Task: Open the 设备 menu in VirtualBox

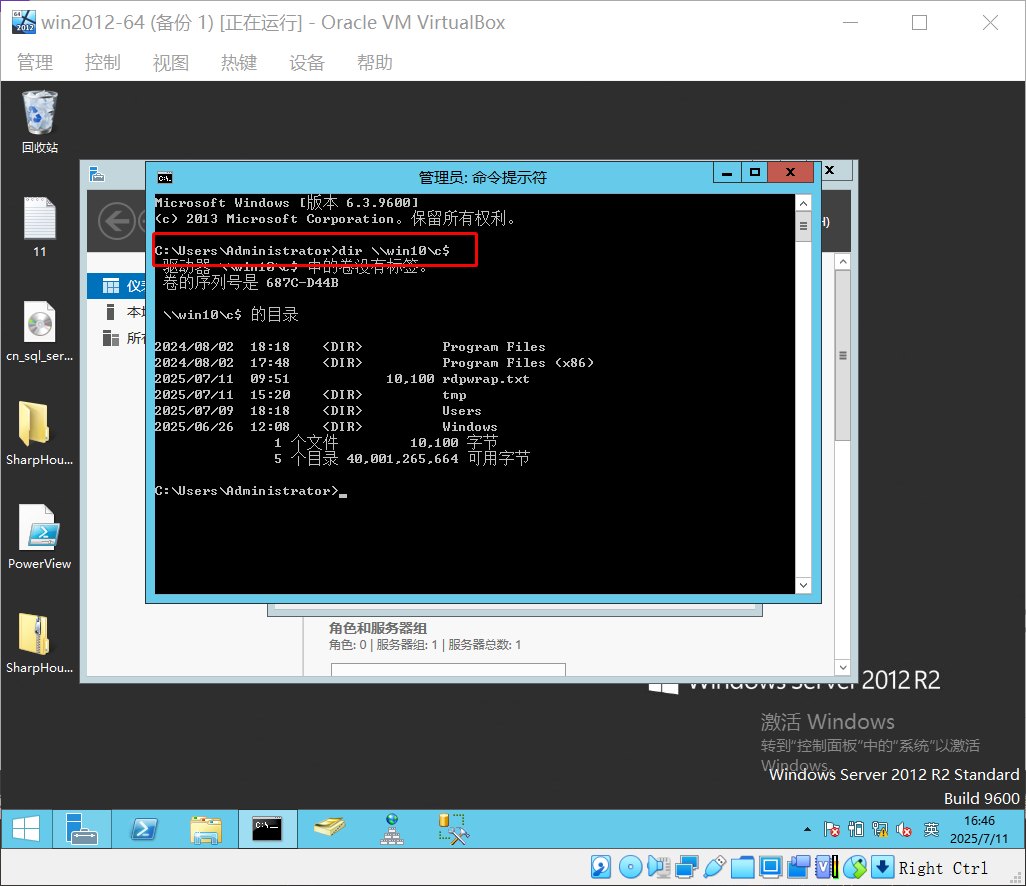Action: tap(307, 62)
